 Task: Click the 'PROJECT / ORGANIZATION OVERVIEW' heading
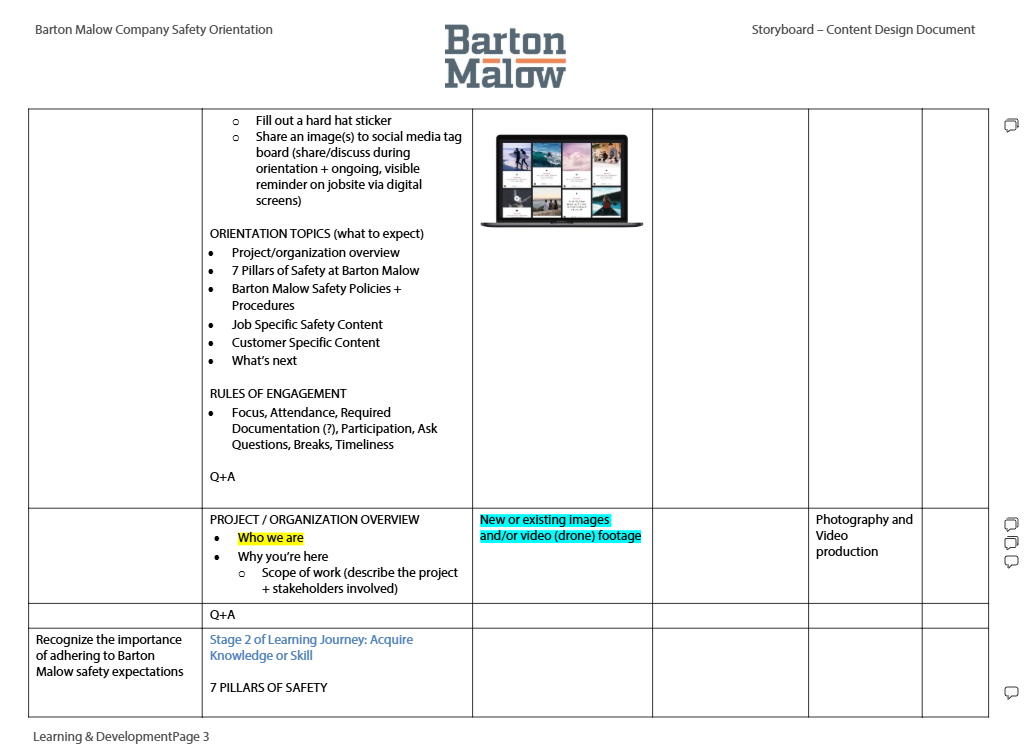[x=314, y=520]
